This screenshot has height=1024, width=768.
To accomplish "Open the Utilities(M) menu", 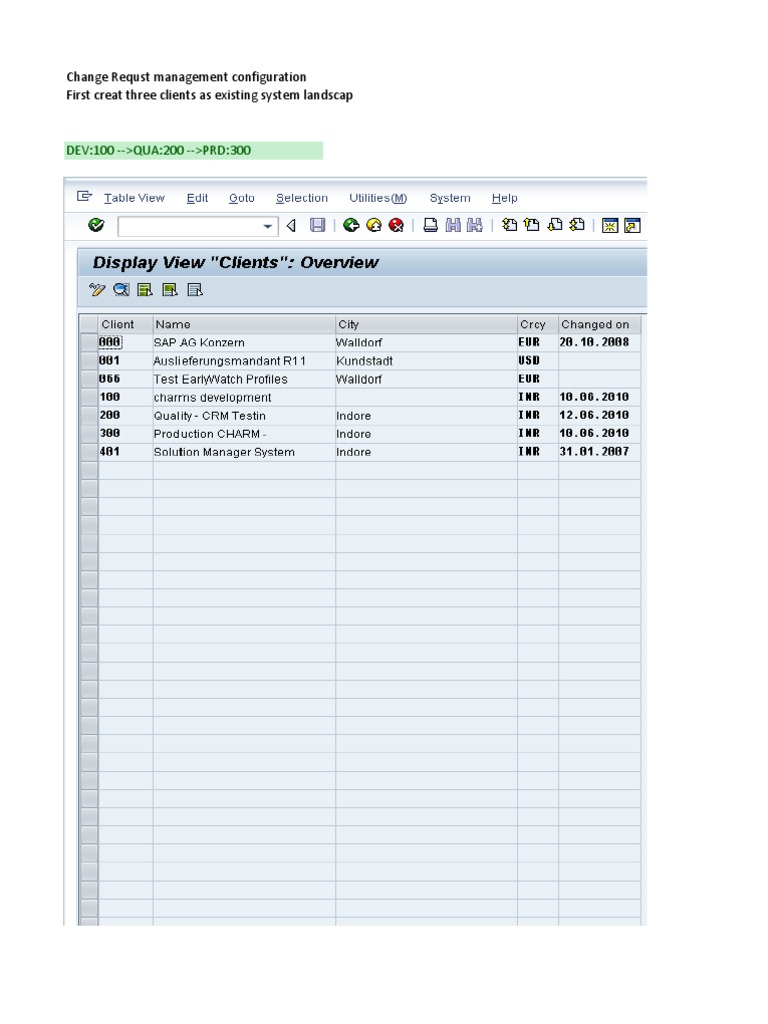I will (378, 198).
